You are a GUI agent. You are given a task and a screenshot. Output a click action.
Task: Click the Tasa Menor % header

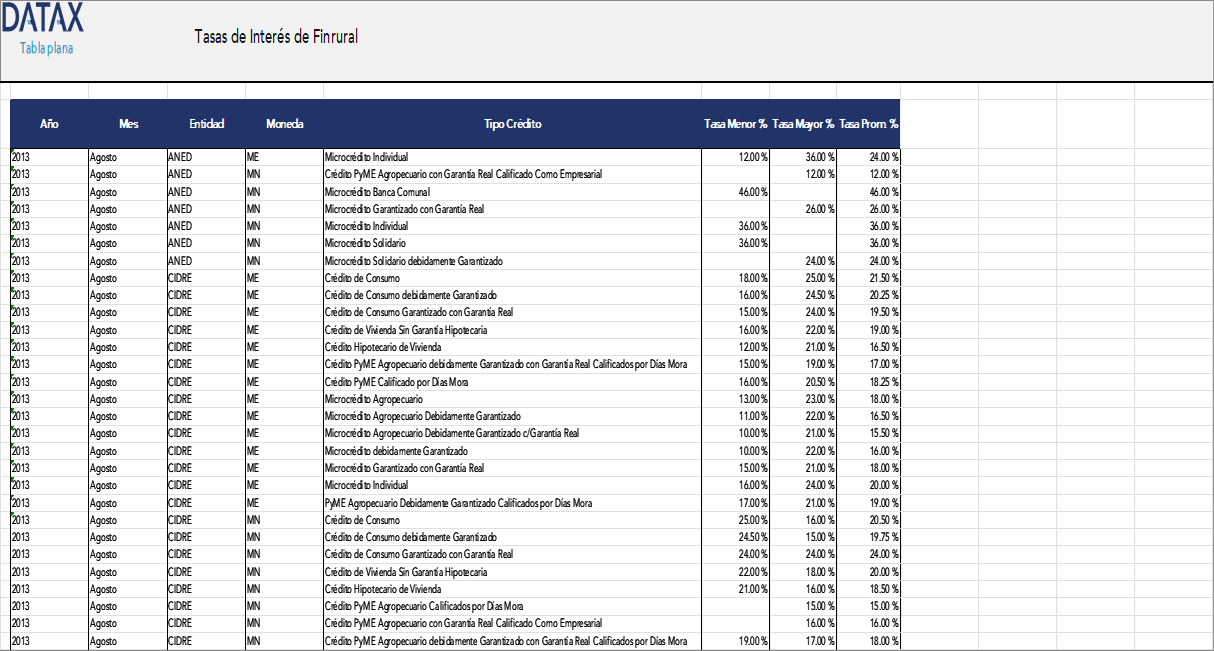(x=733, y=124)
